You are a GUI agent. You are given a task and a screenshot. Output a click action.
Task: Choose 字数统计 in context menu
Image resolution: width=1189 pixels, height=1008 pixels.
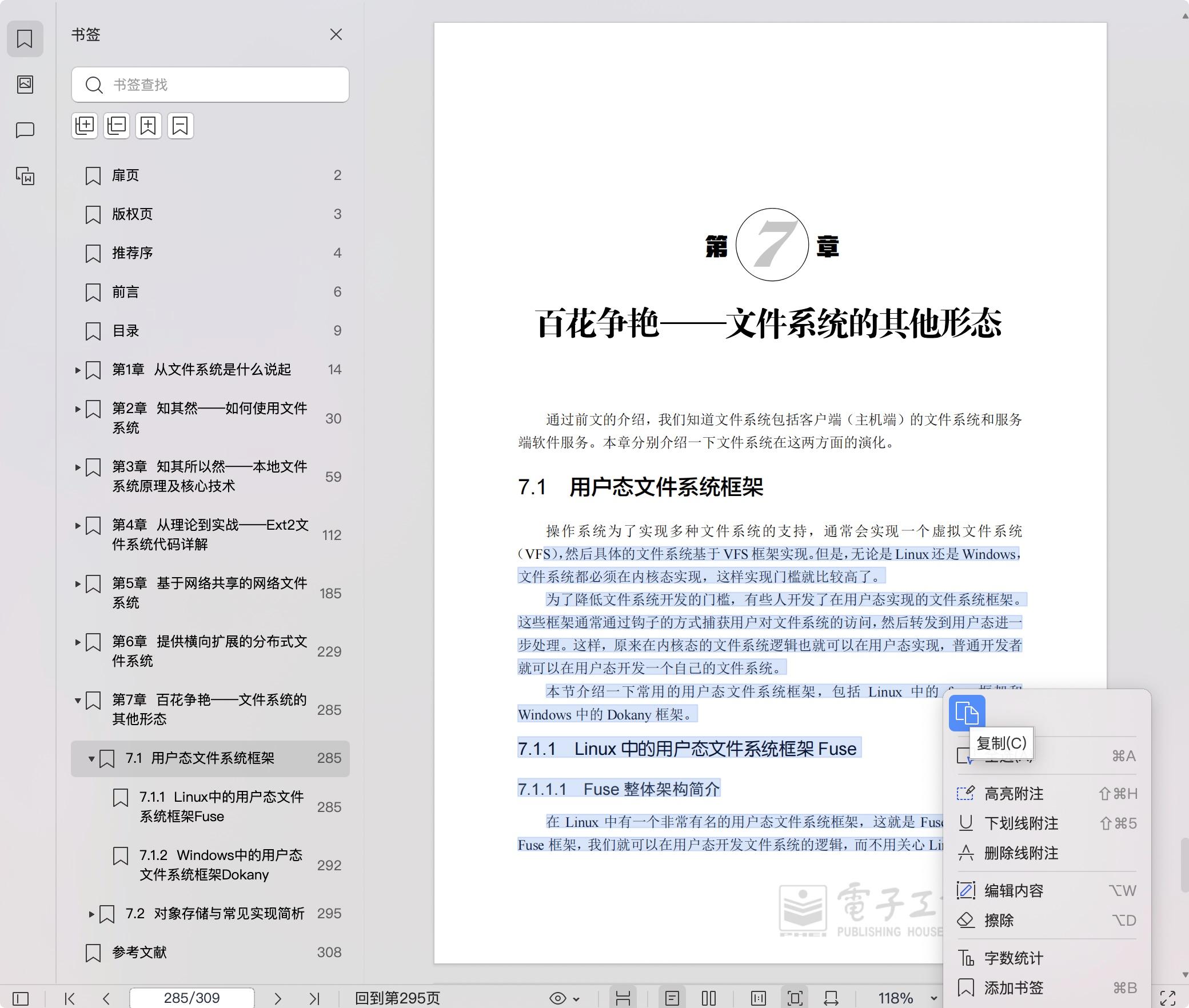pyautogui.click(x=1014, y=958)
